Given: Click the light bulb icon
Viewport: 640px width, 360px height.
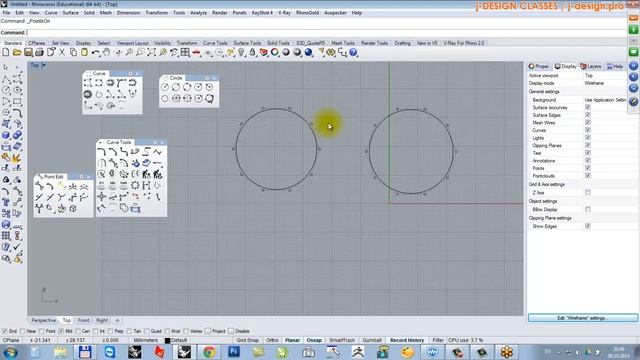Looking at the screenshot, I should pyautogui.click(x=241, y=52).
